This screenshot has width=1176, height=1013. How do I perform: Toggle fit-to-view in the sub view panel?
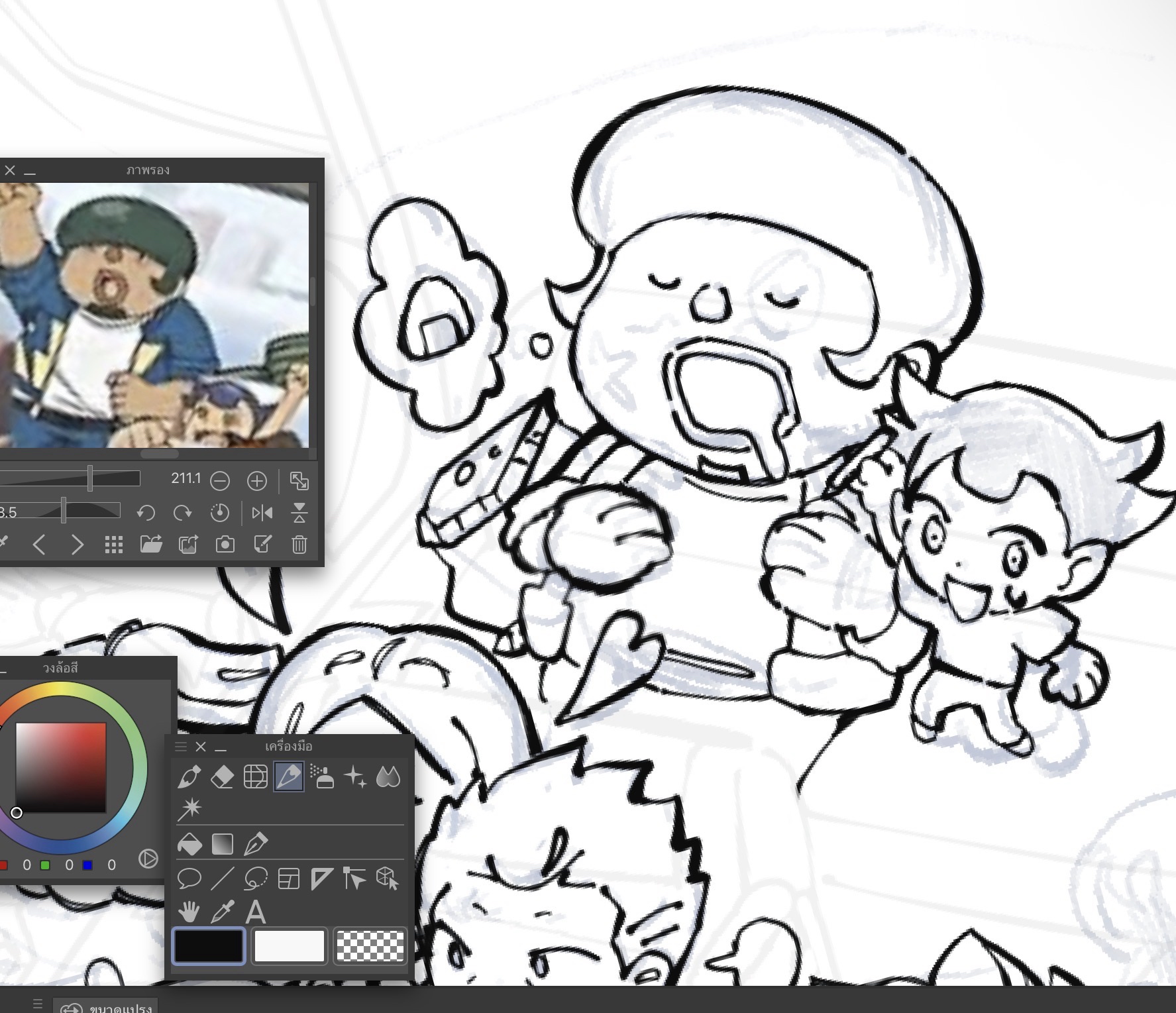click(299, 481)
